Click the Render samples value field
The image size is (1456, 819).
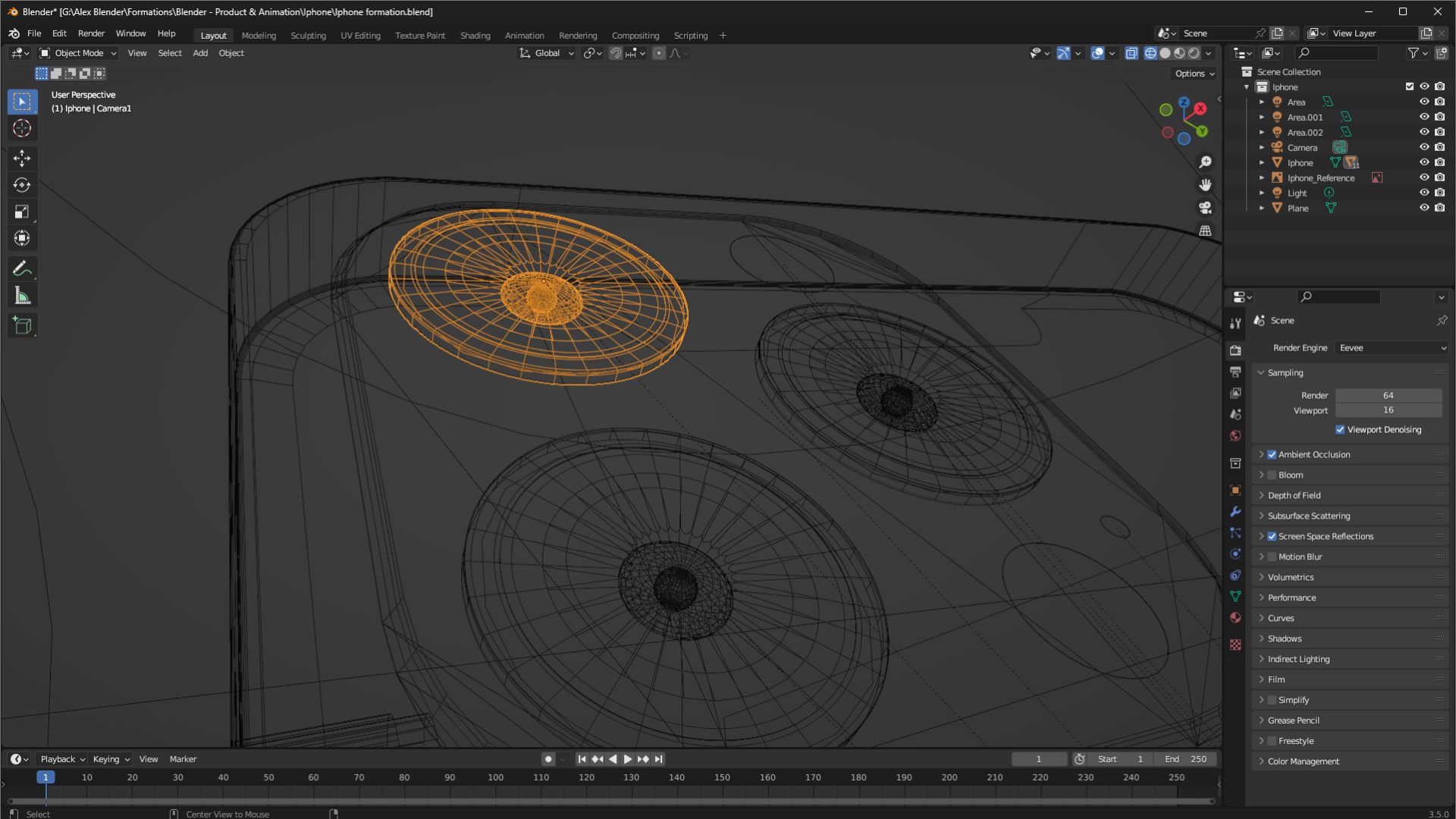1388,395
